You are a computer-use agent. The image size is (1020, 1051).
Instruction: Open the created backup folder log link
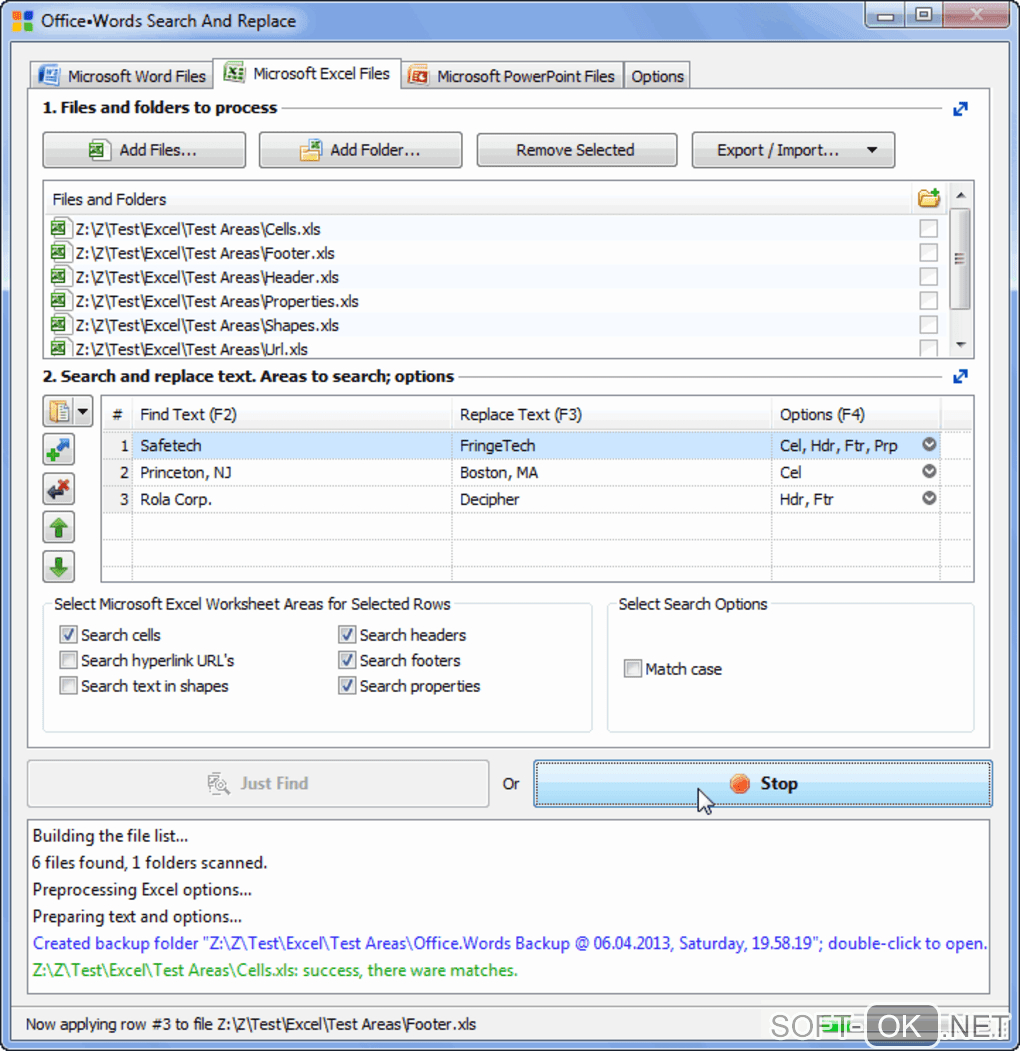click(509, 943)
